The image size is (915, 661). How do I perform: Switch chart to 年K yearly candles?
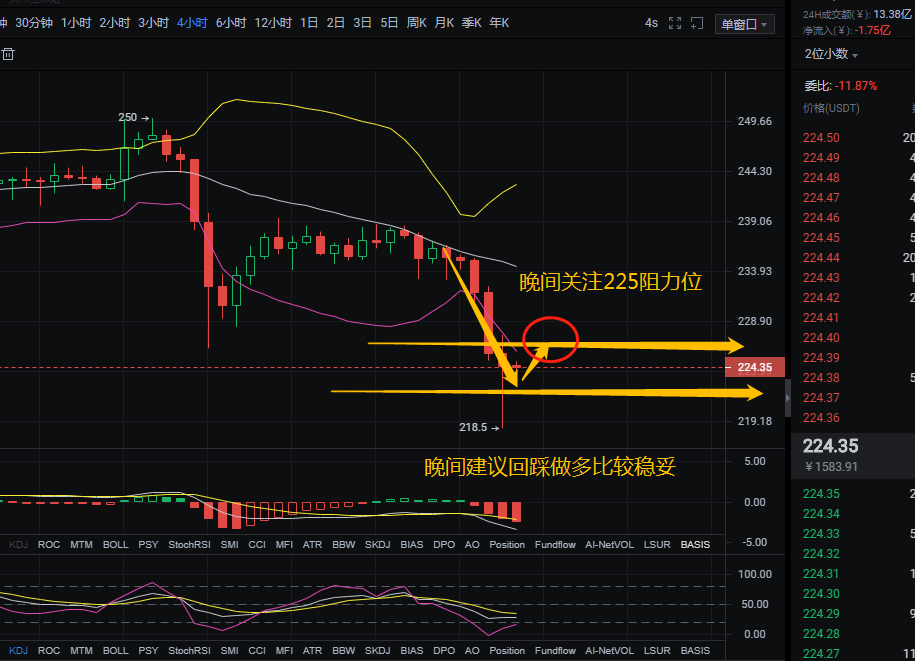coord(499,23)
